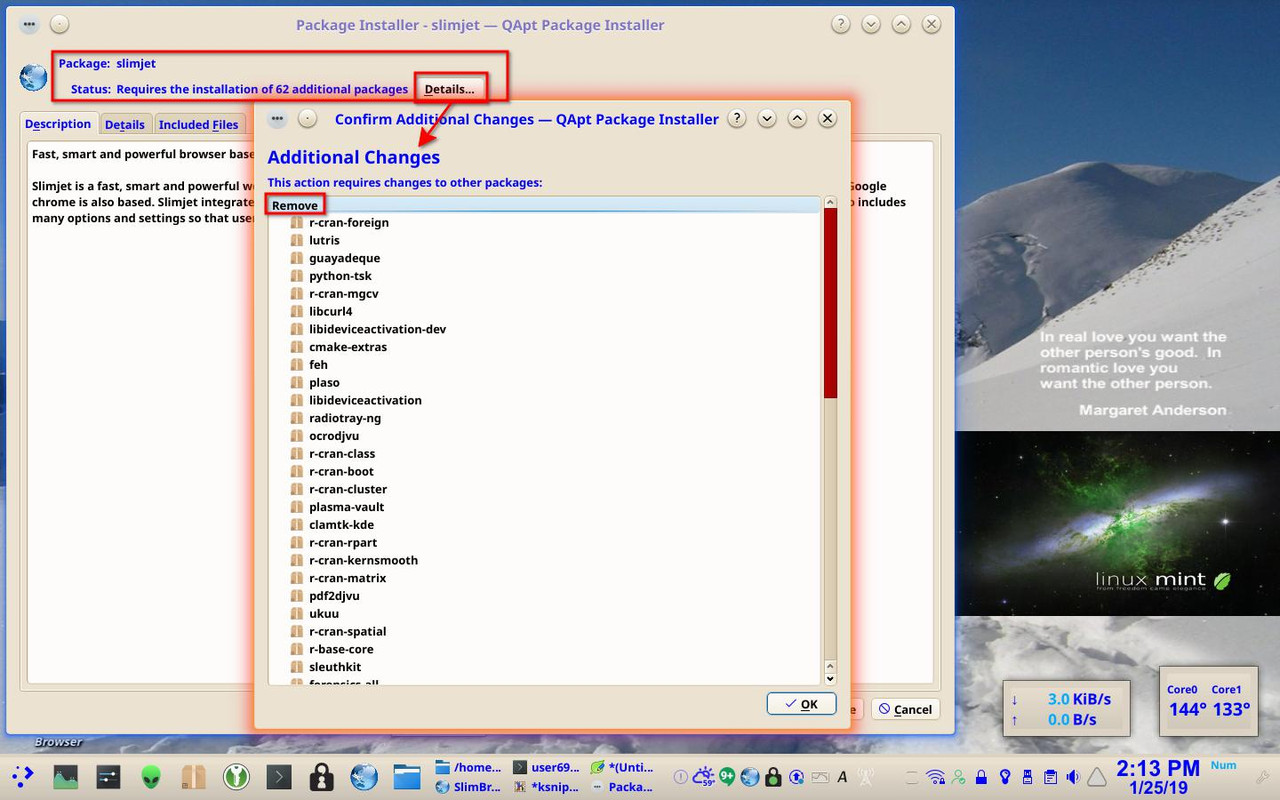Click Cancel in the Package Installer window

[x=905, y=709]
